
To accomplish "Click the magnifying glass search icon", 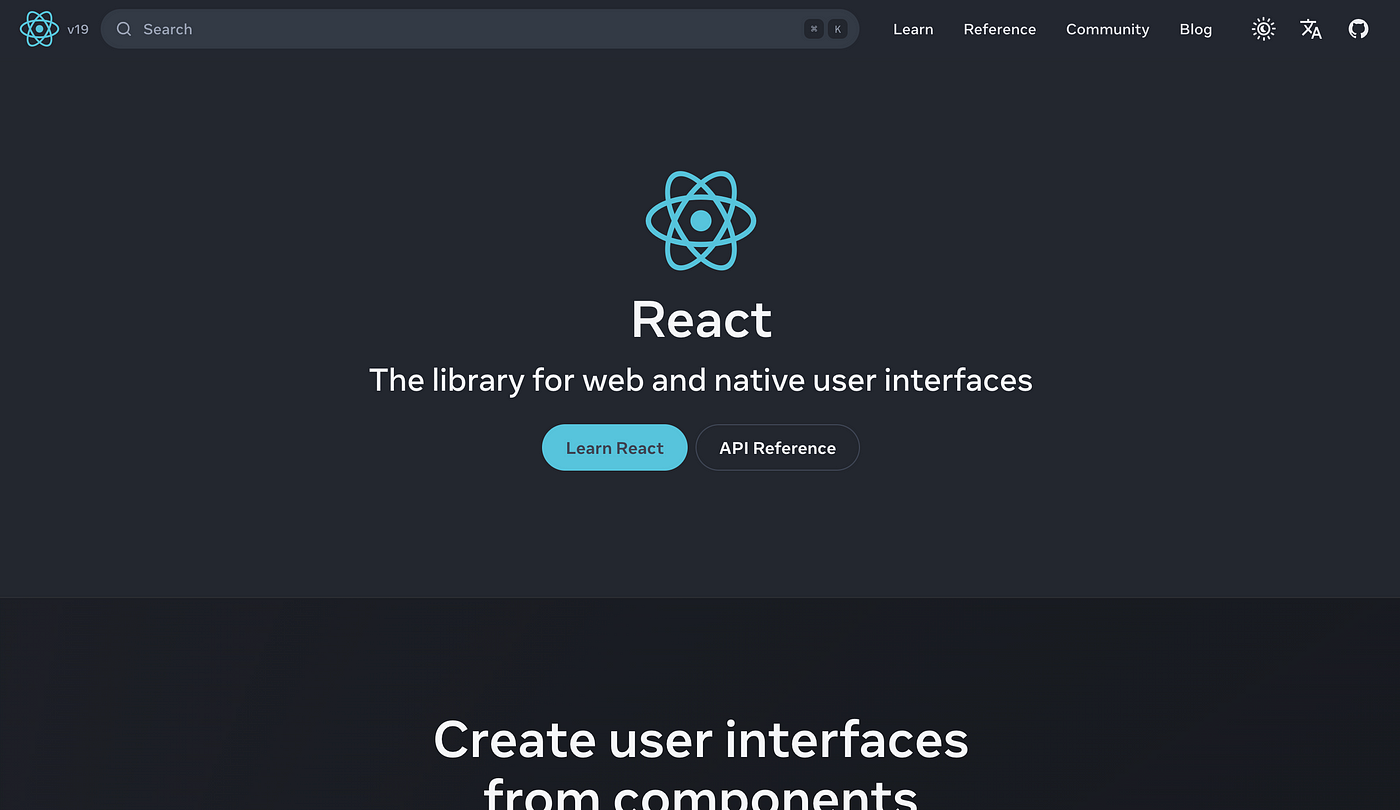I will (x=124, y=29).
